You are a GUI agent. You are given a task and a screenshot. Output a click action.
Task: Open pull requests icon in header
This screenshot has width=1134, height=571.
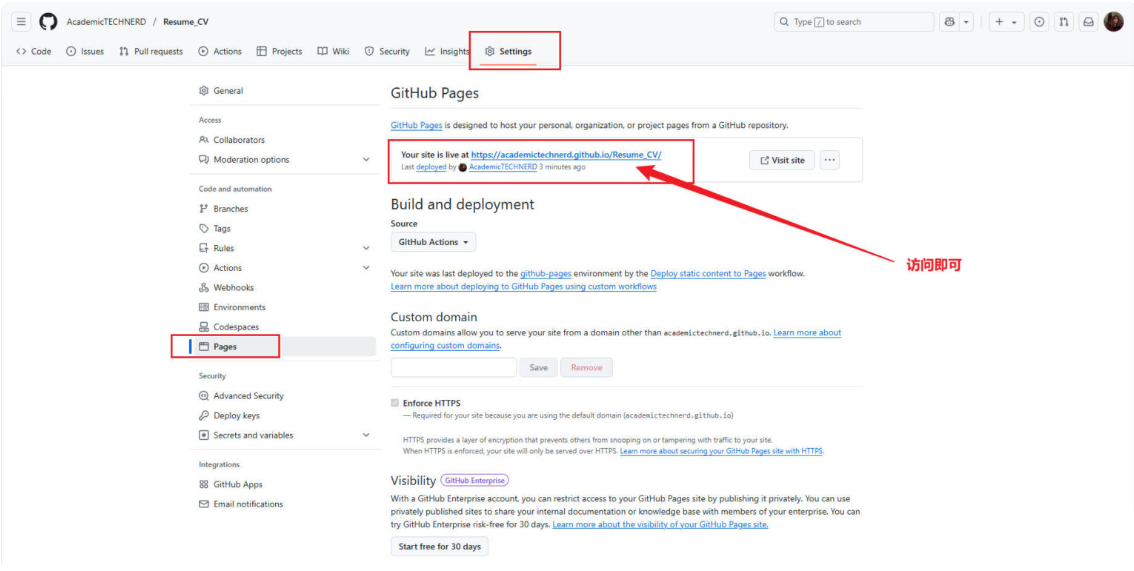pos(1063,22)
